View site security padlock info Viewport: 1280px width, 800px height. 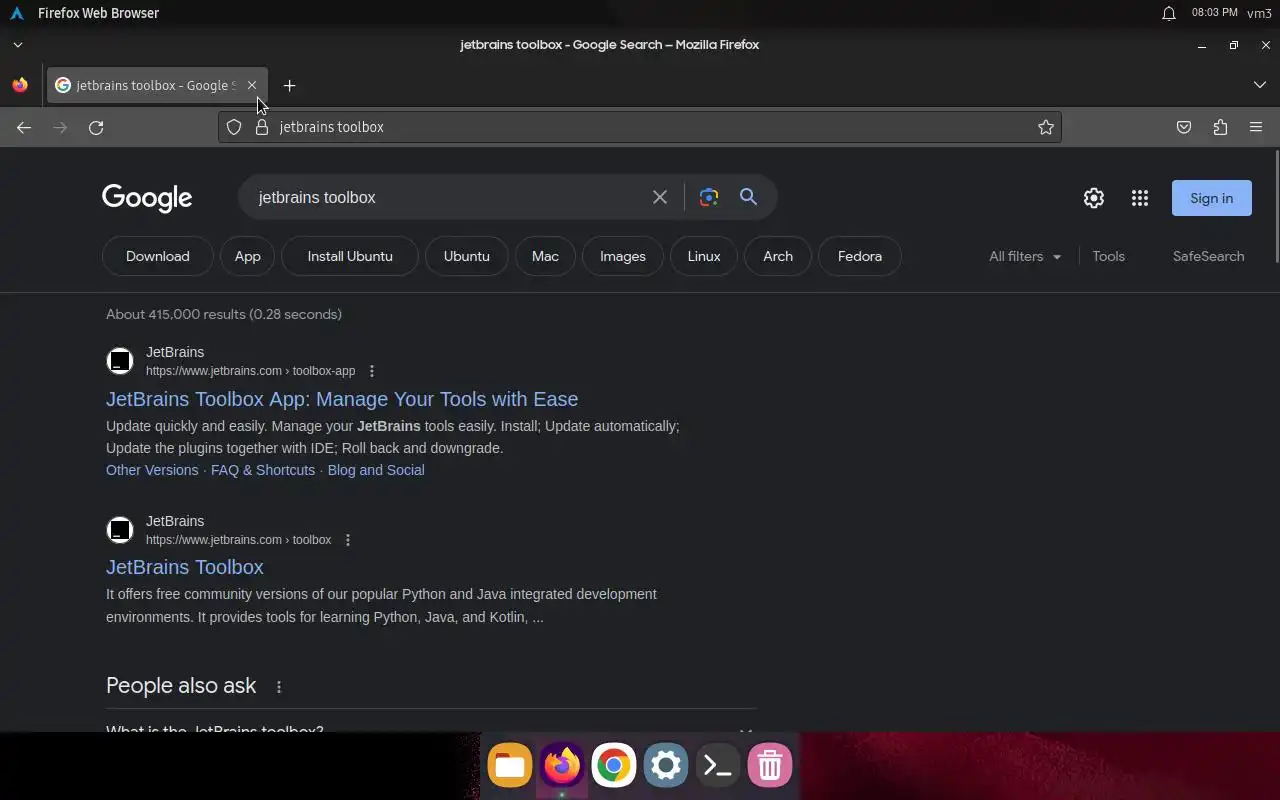point(262,127)
